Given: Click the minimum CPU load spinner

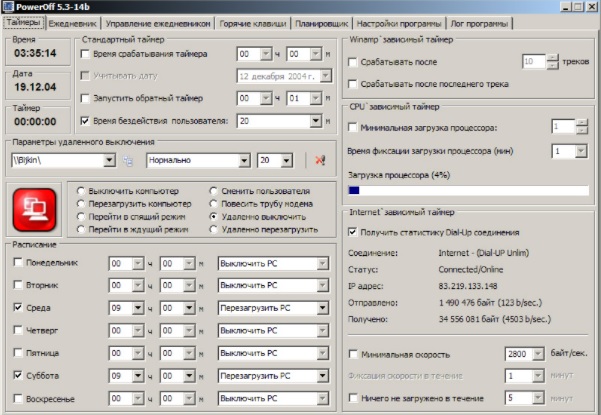Looking at the screenshot, I should click(581, 127).
